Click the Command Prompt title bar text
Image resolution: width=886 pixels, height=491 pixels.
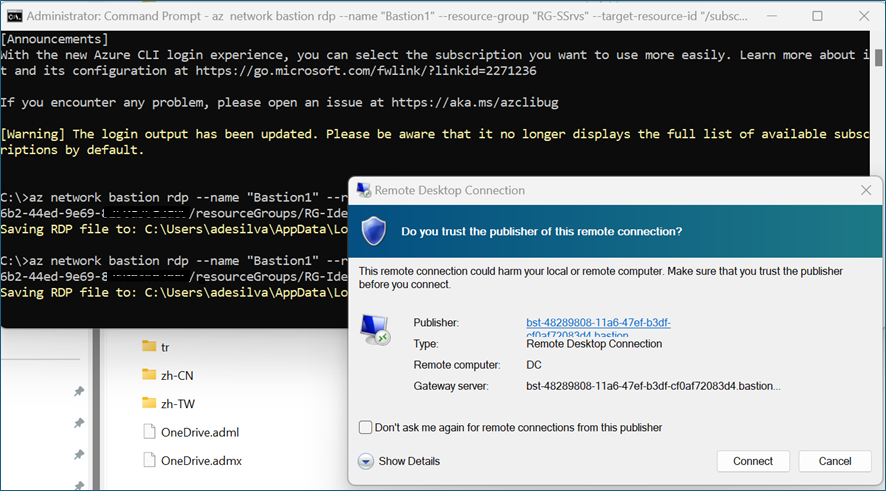click(x=387, y=16)
